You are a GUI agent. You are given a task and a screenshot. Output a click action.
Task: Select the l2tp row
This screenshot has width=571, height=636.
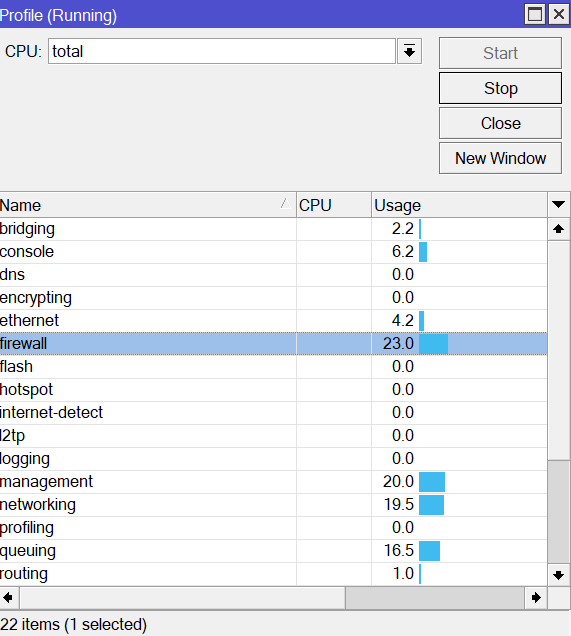coord(273,436)
